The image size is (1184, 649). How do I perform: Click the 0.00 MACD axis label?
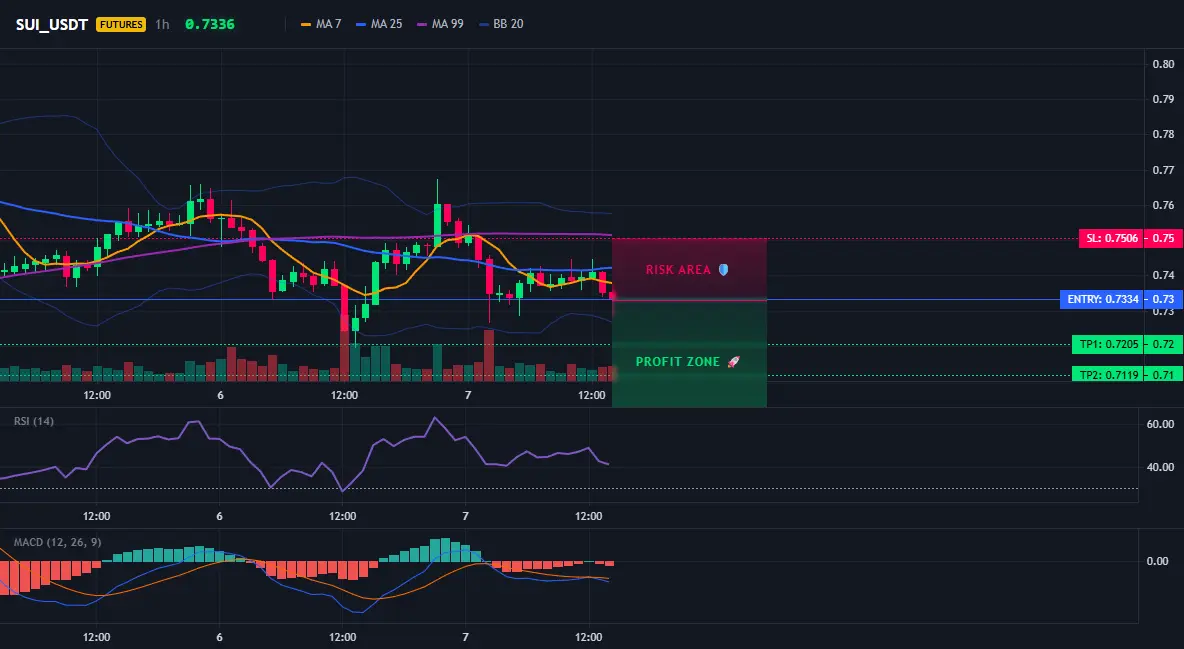point(1158,561)
